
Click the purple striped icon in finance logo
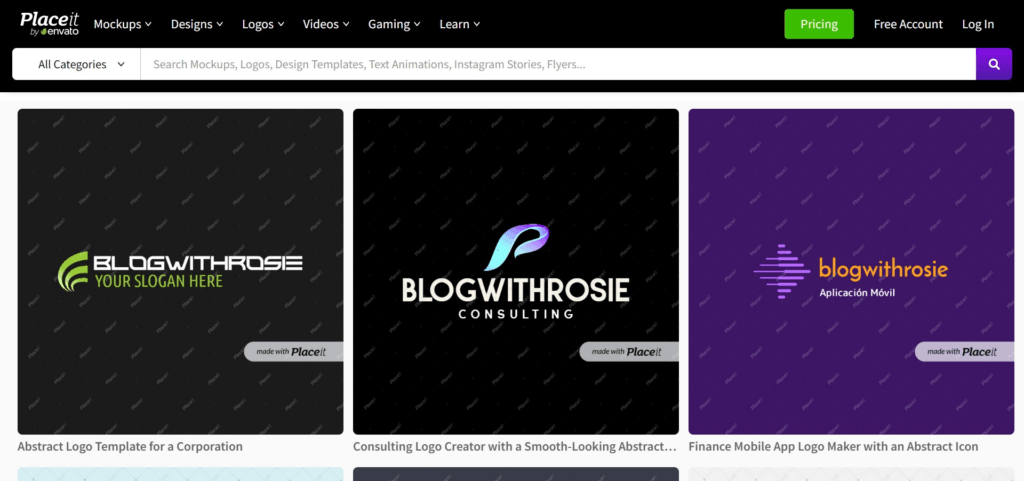(781, 270)
